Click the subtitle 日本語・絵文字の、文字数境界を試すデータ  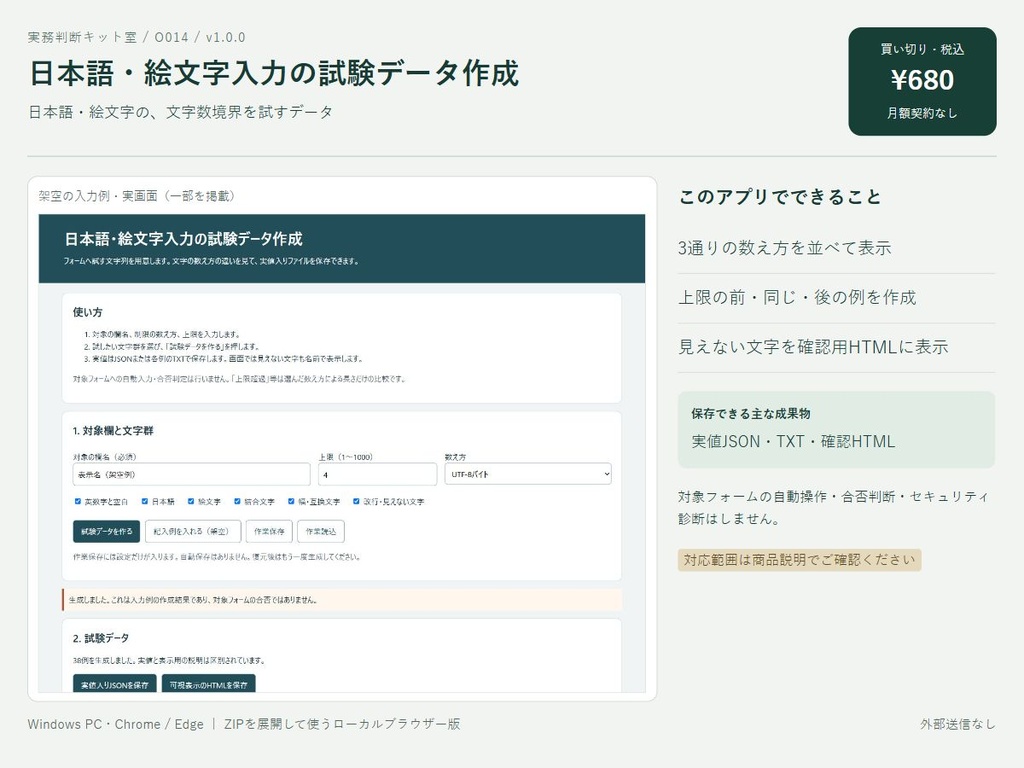point(180,112)
